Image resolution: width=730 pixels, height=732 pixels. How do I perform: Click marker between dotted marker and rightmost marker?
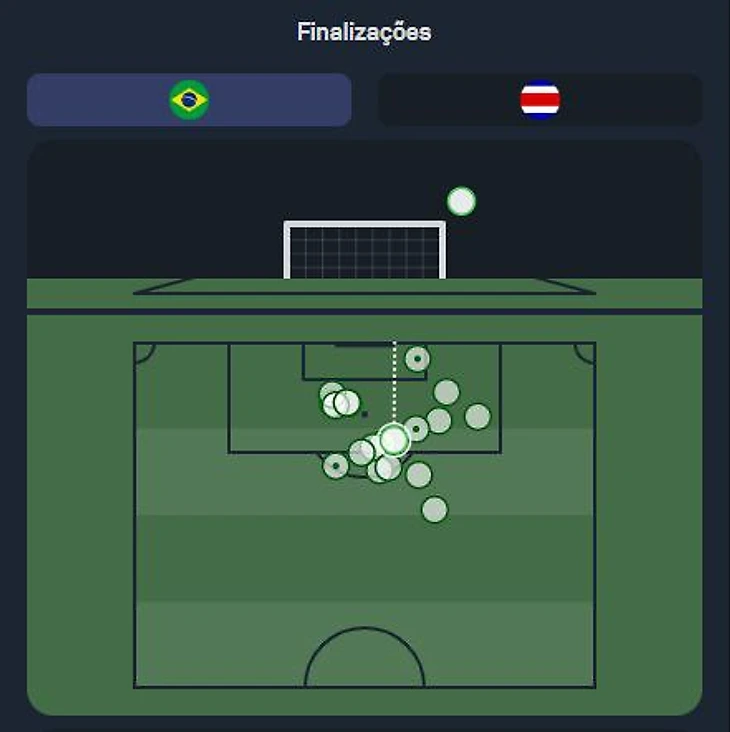[x=439, y=421]
